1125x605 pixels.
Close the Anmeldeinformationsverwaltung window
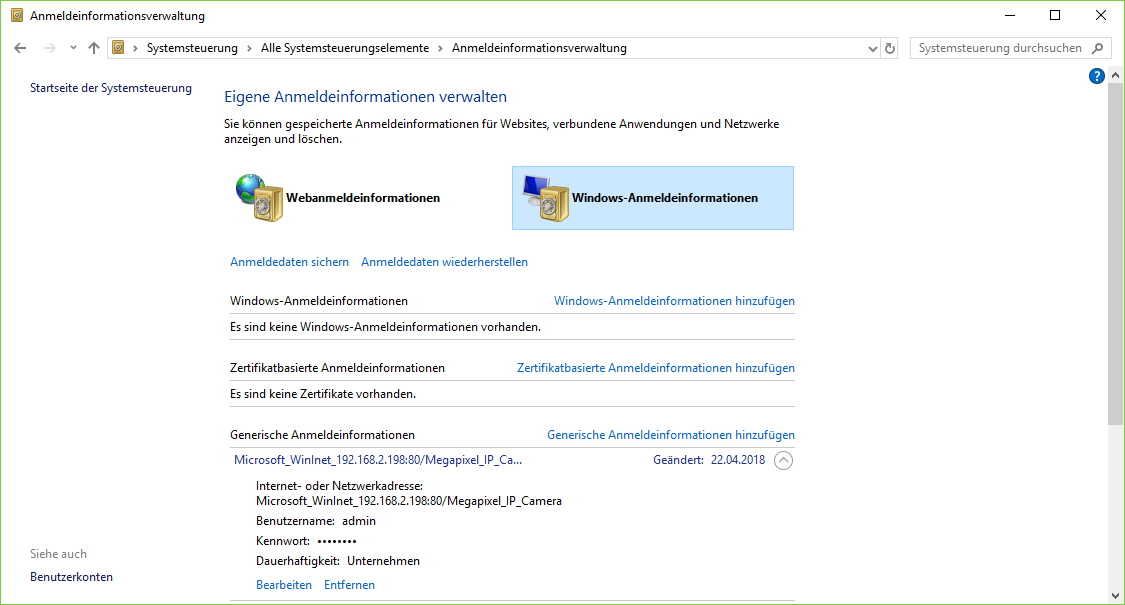point(1101,15)
